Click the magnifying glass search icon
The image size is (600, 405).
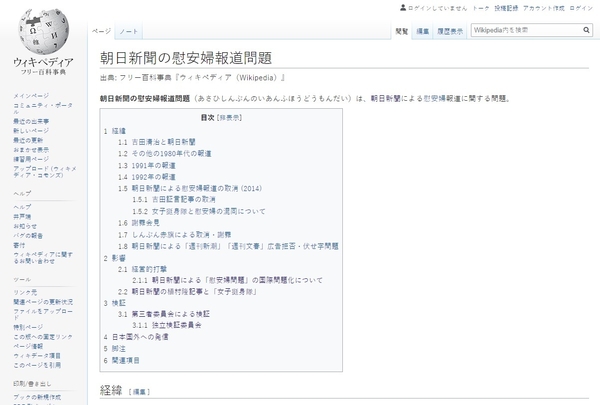pyautogui.click(x=586, y=30)
